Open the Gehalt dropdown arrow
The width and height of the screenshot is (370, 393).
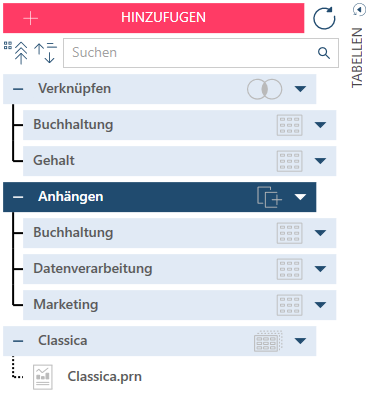click(x=320, y=161)
